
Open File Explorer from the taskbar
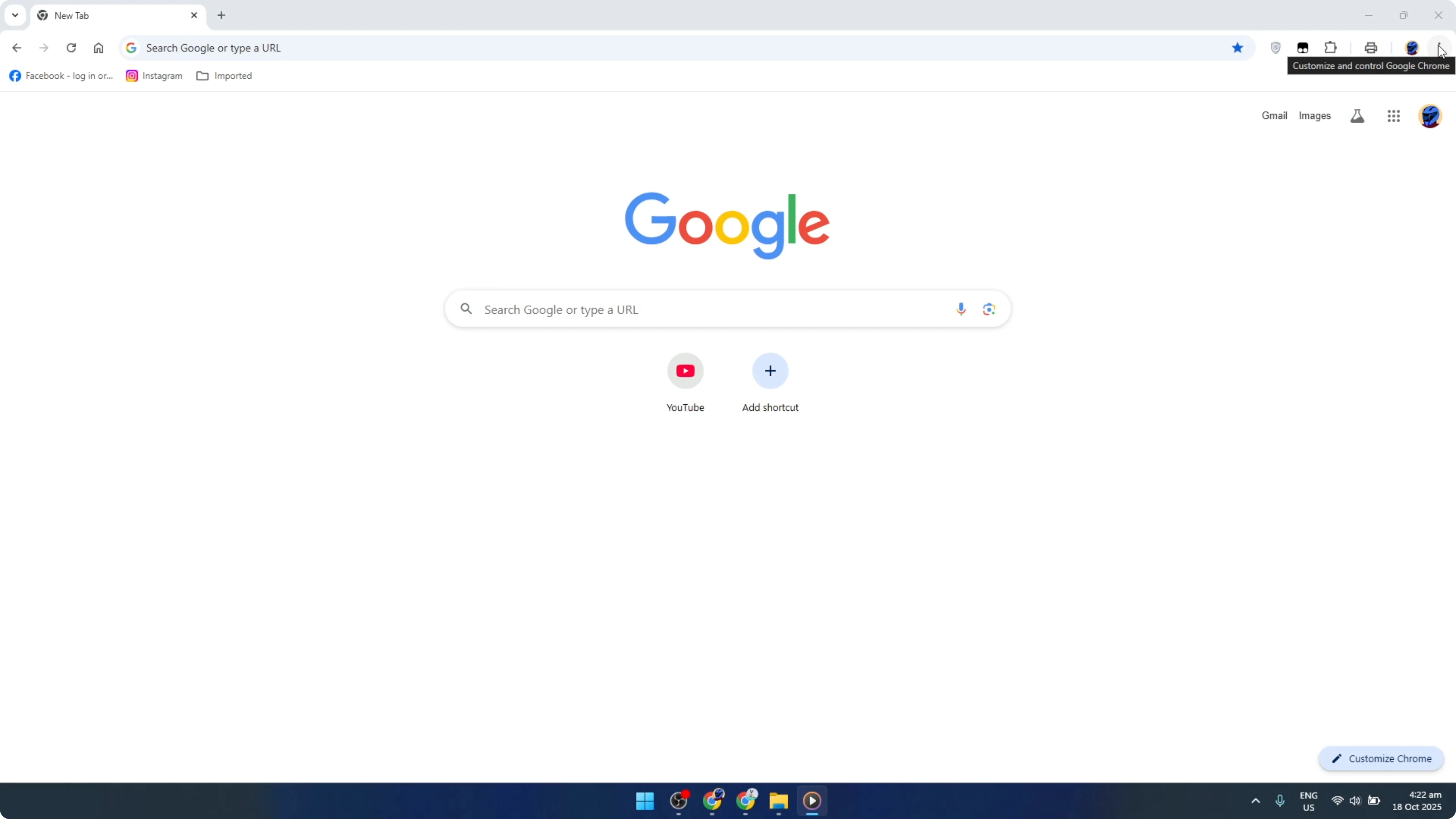click(x=778, y=800)
